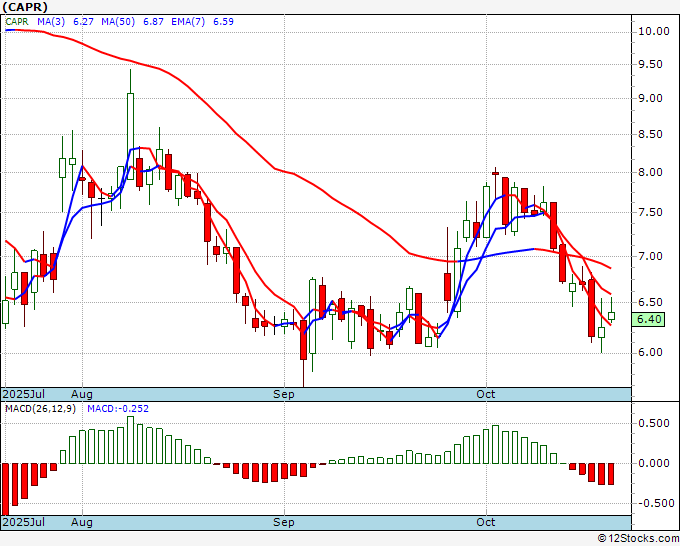
Task: Click Oct on the price chart date axis
Action: tap(485, 394)
